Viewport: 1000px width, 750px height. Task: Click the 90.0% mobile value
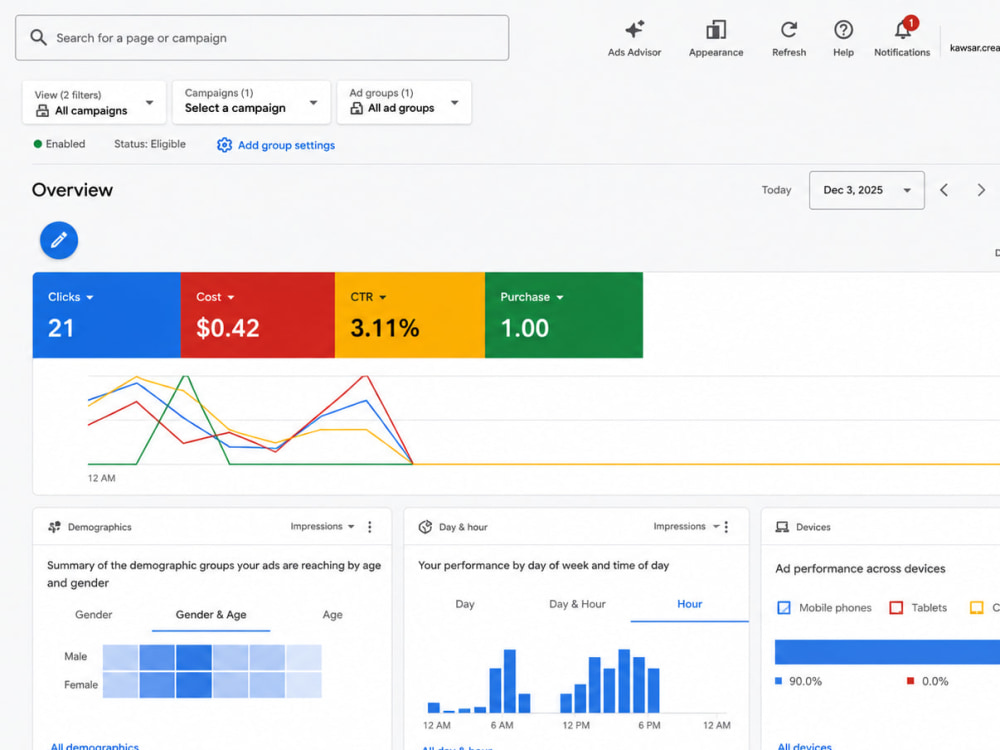(x=805, y=681)
